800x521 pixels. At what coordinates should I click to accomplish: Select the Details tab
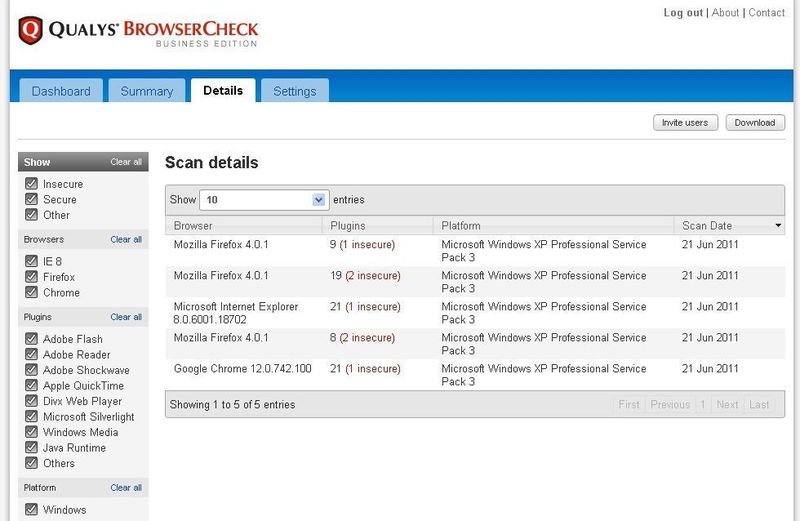223,90
